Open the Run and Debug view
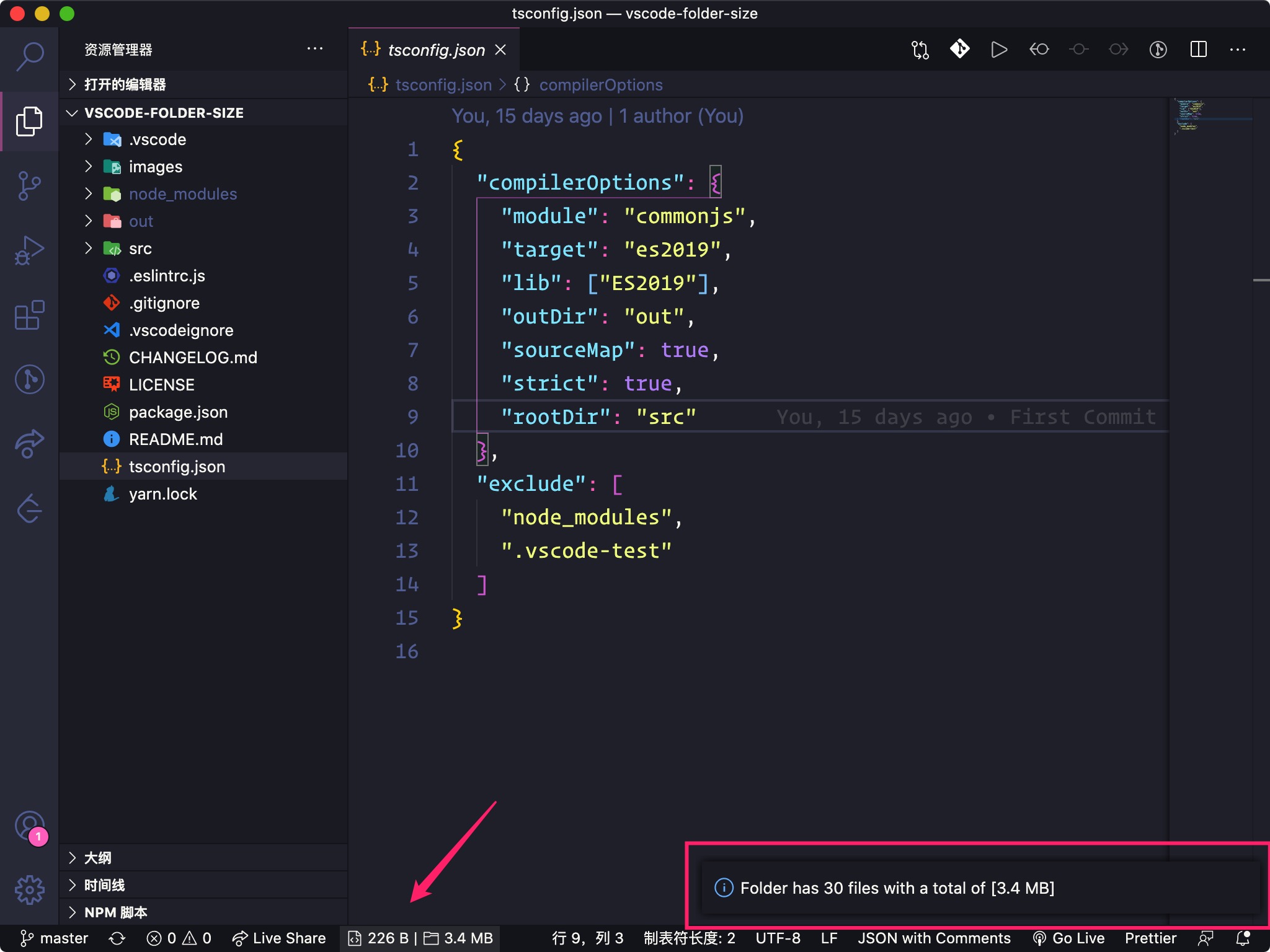Viewport: 1270px width, 952px height. pyautogui.click(x=29, y=250)
